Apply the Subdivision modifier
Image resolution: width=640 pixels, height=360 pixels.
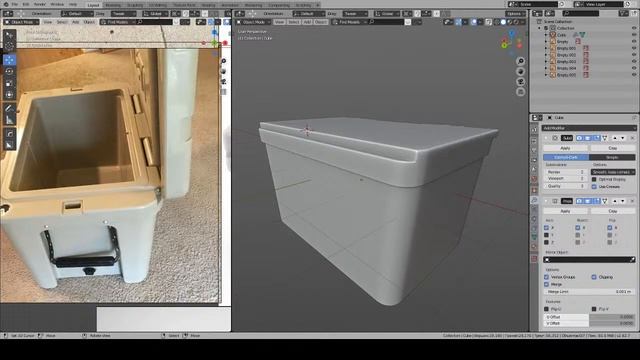(565, 148)
